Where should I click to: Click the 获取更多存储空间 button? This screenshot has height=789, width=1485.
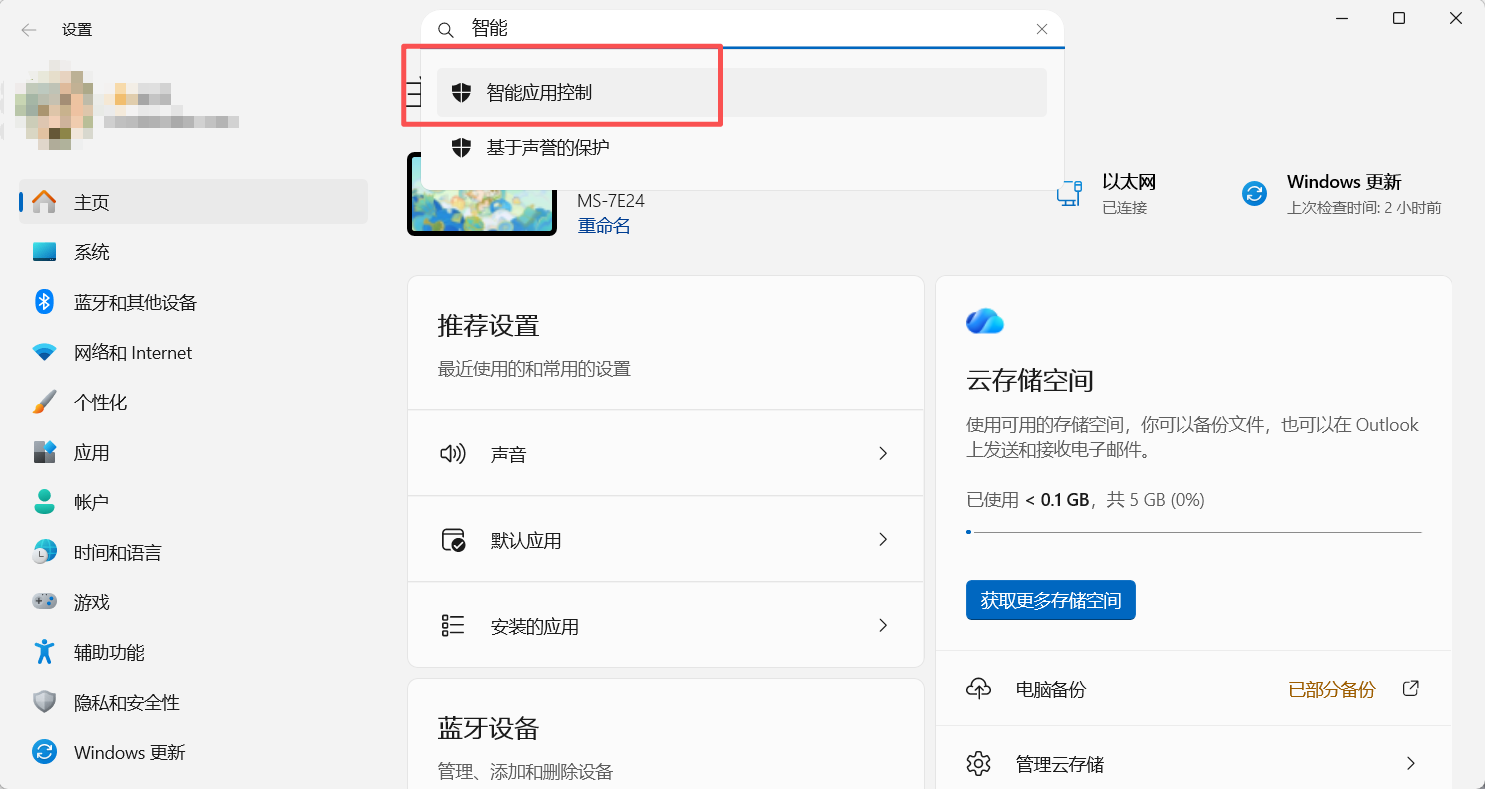1050,600
